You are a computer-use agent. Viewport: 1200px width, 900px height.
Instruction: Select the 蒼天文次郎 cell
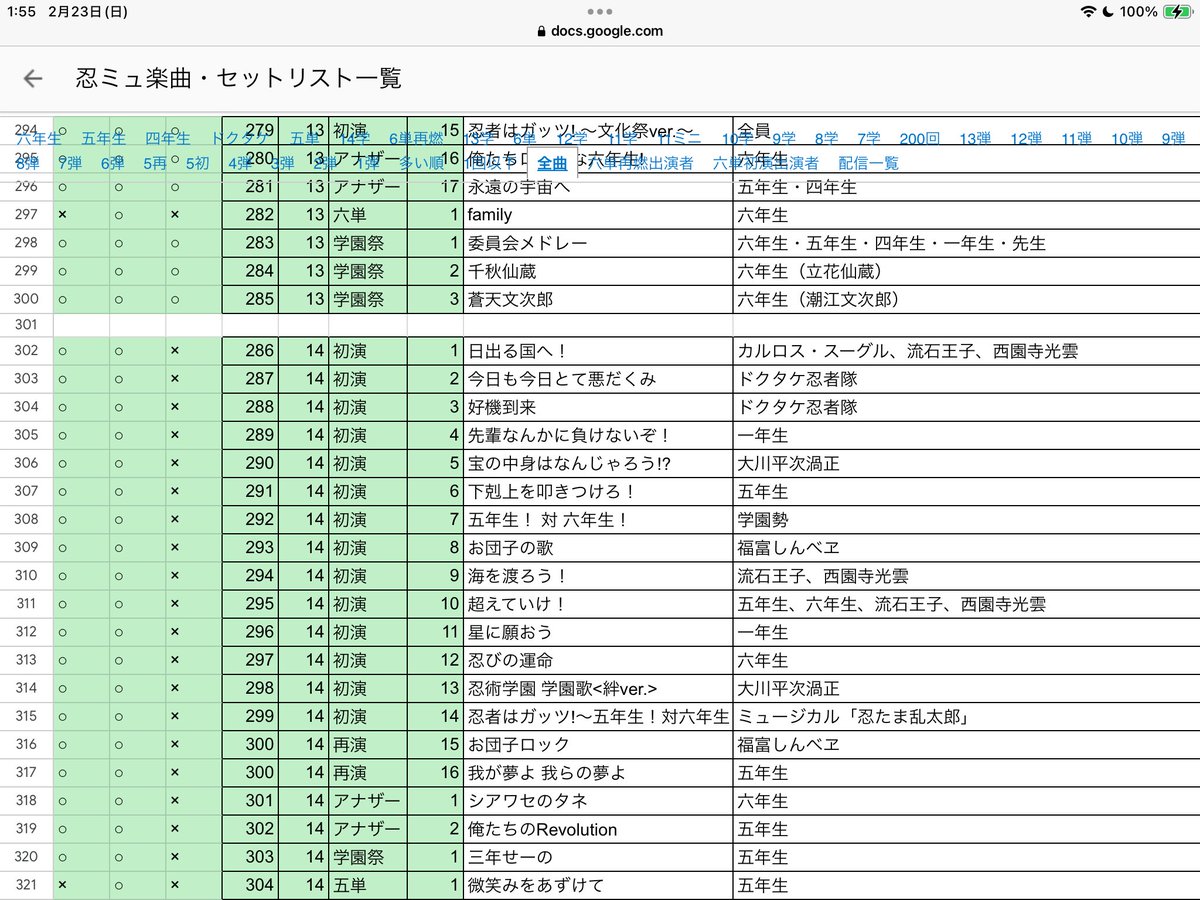[x=598, y=299]
